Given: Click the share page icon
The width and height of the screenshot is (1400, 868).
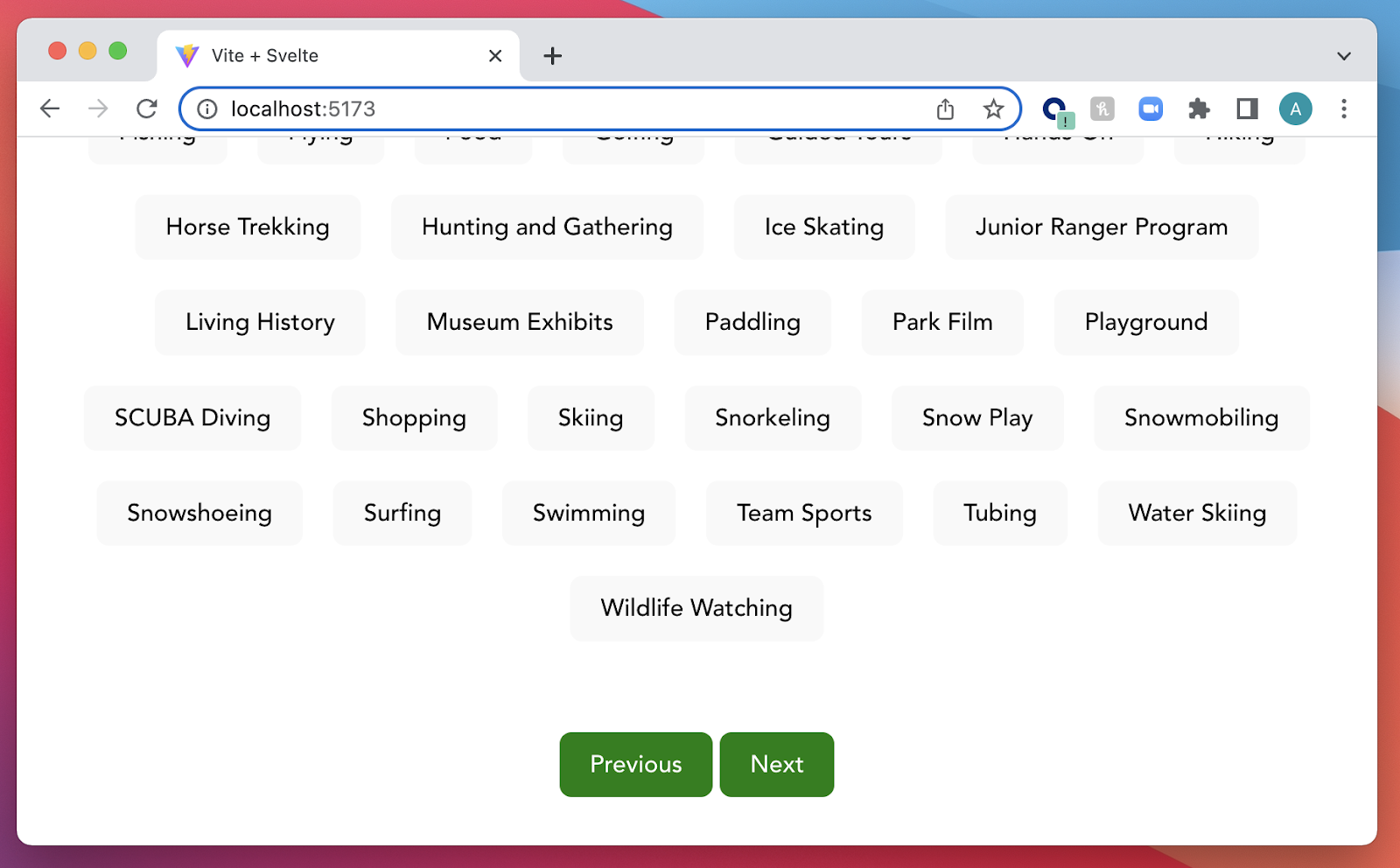Looking at the screenshot, I should tap(945, 109).
